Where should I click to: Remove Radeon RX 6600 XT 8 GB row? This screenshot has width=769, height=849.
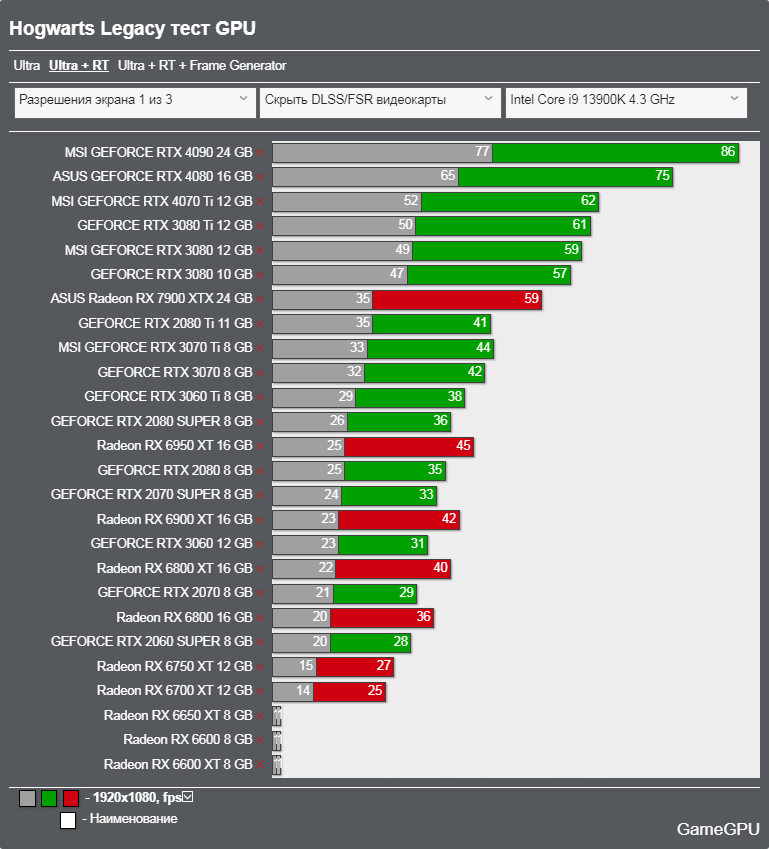[x=260, y=765]
